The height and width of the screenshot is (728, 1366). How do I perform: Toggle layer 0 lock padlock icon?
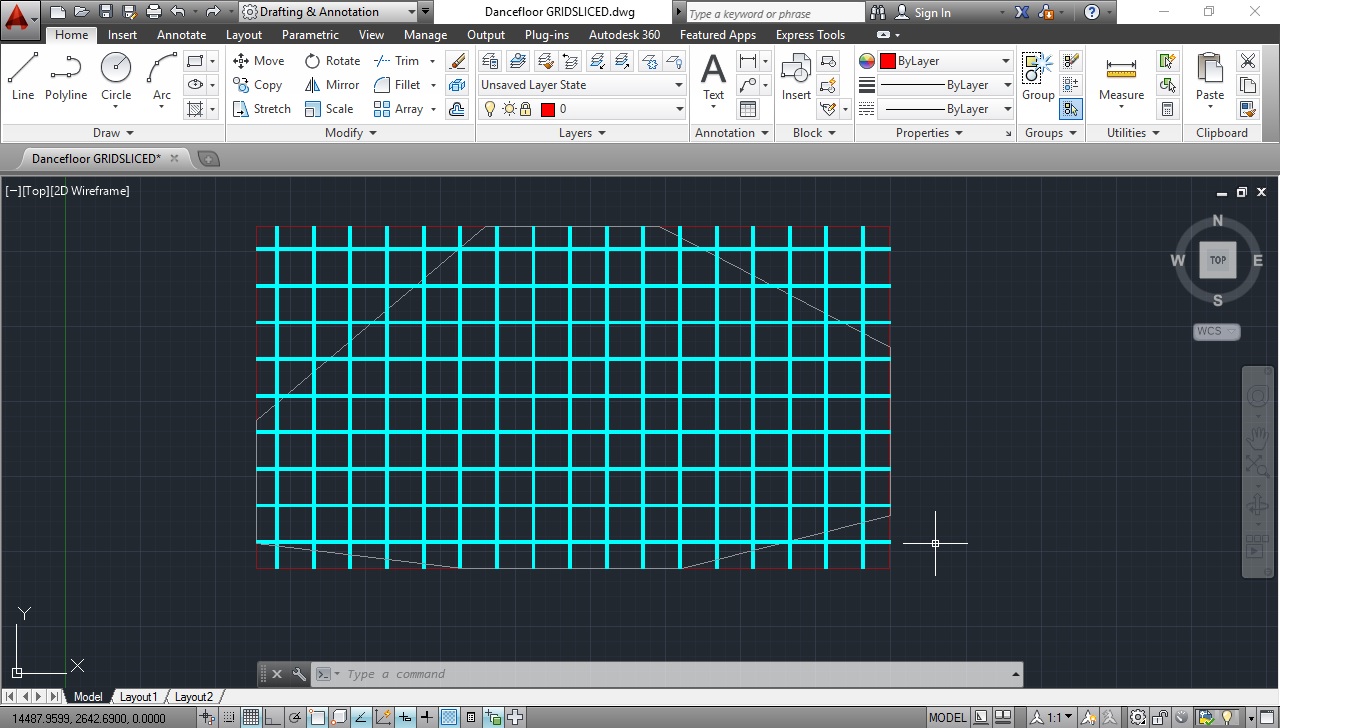[x=526, y=109]
